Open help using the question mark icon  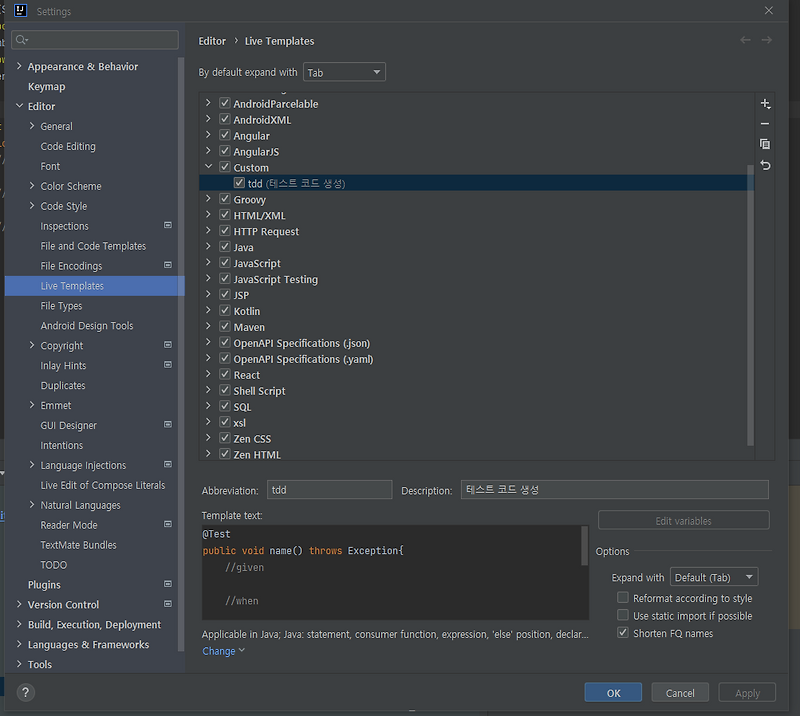click(x=25, y=692)
